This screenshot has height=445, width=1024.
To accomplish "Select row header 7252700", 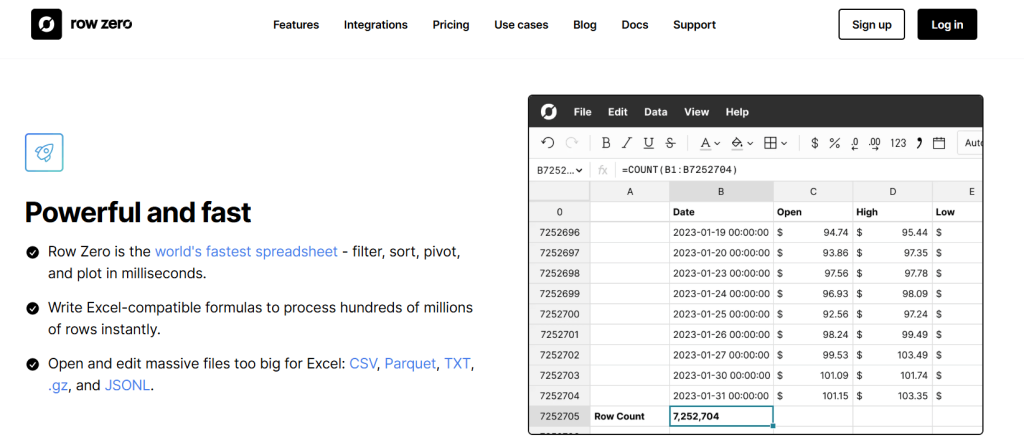I will click(559, 314).
